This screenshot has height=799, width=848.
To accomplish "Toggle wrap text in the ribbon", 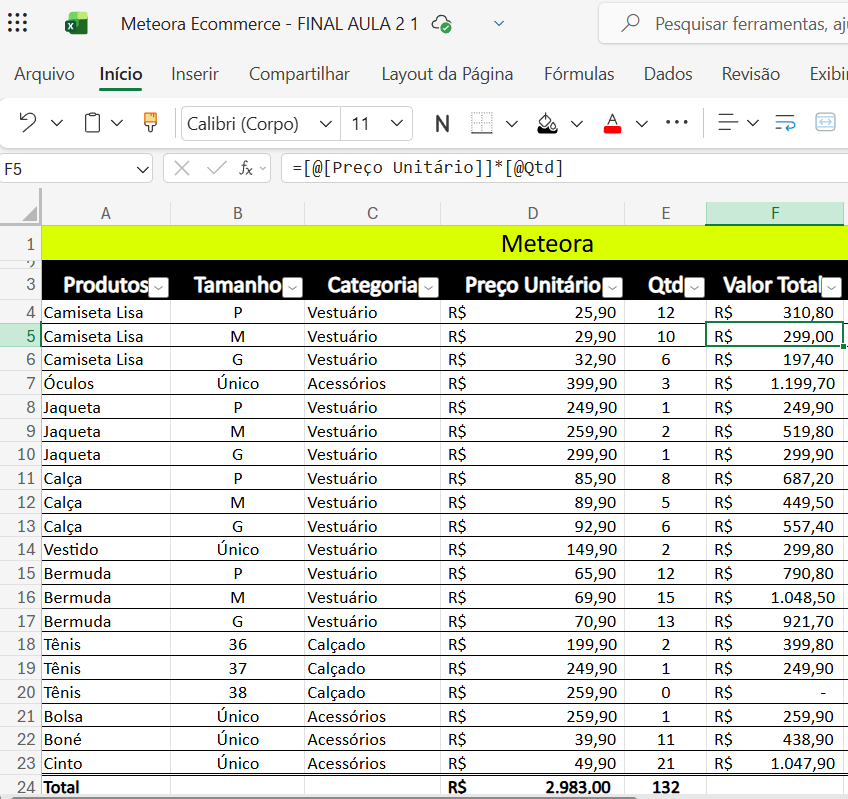I will coord(785,123).
